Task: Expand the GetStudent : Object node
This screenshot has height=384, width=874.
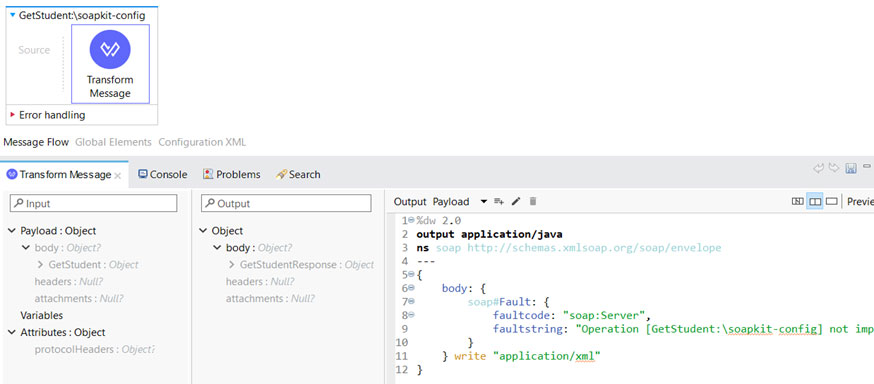Action: 40,265
